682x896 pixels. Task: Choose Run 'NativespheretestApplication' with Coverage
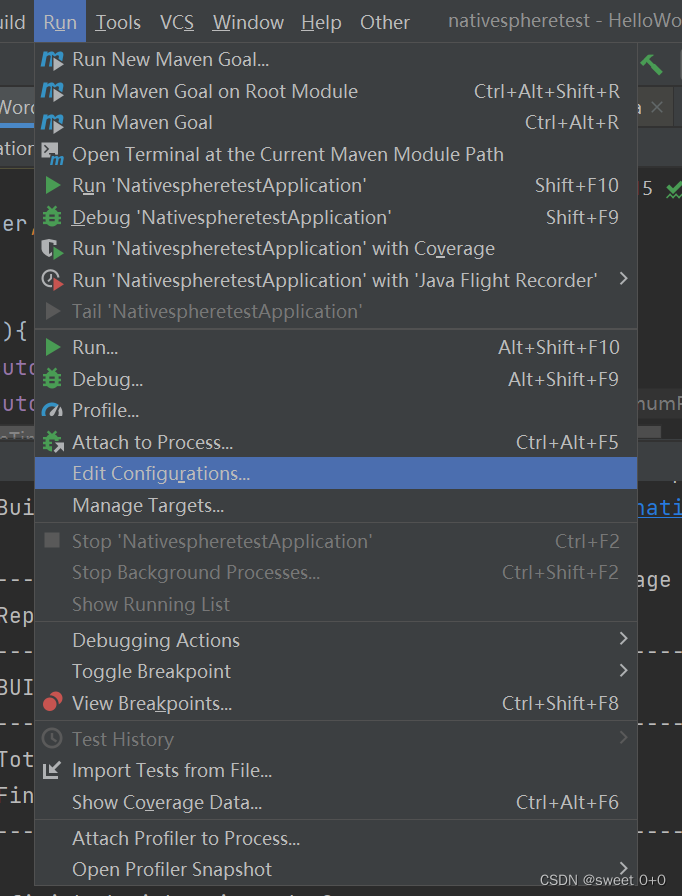pyautogui.click(x=336, y=249)
